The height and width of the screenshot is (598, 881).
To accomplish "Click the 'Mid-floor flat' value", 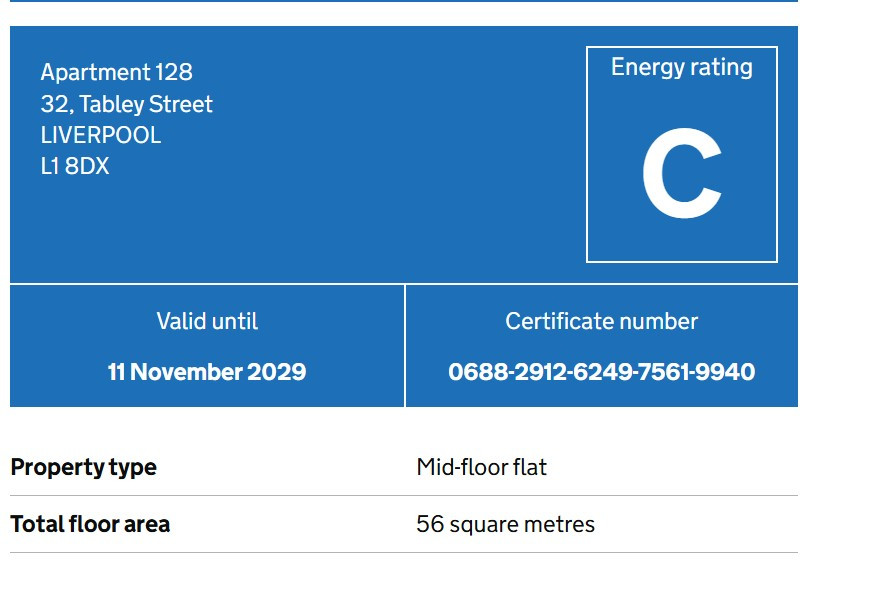I will [x=481, y=467].
